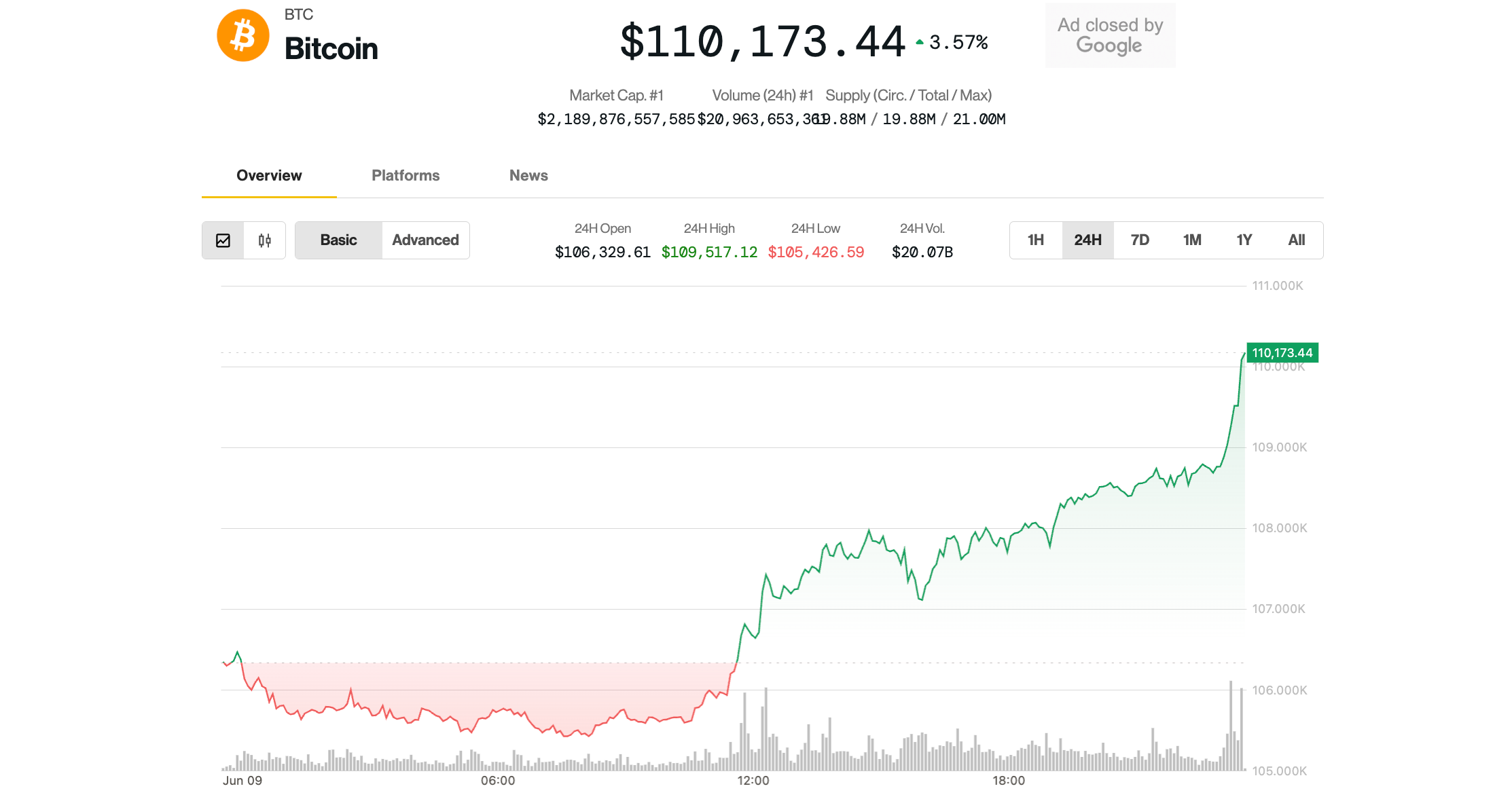Click the 110,173.44 price label on the chart
Image resolution: width=1512 pixels, height=797 pixels.
click(1281, 352)
